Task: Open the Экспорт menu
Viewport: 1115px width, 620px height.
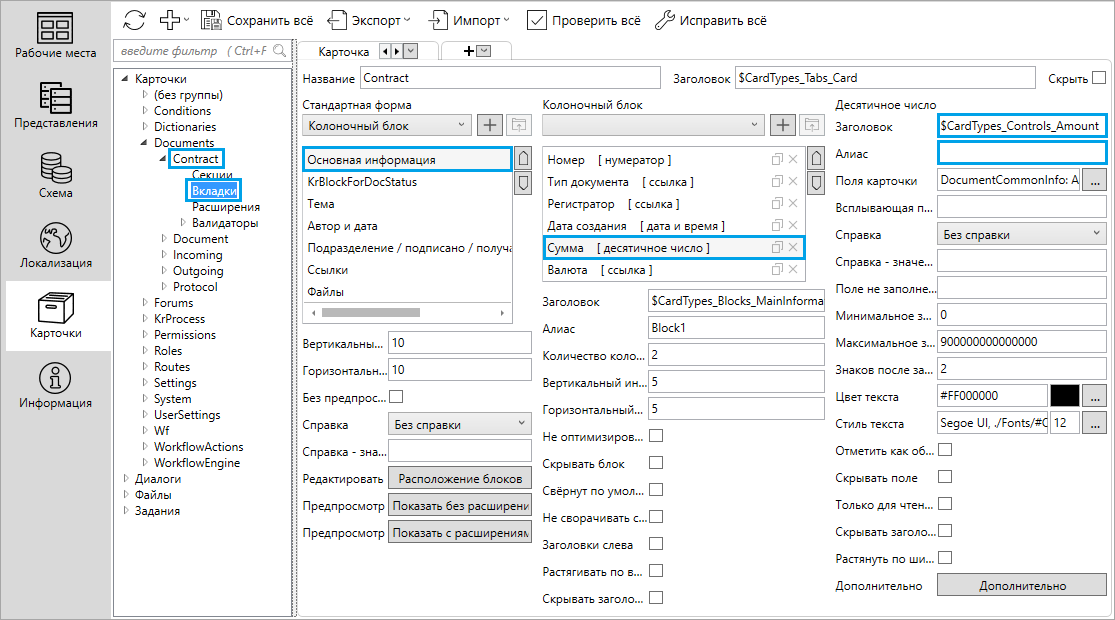Action: tap(369, 19)
